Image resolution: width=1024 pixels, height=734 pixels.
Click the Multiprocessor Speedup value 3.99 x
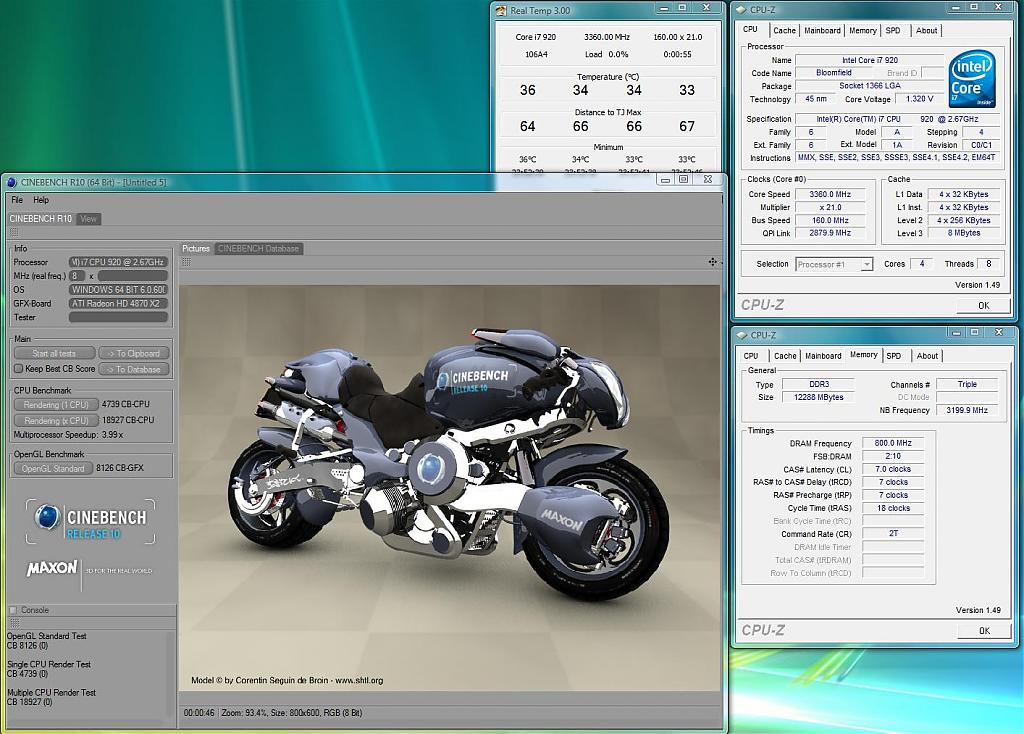pos(112,434)
